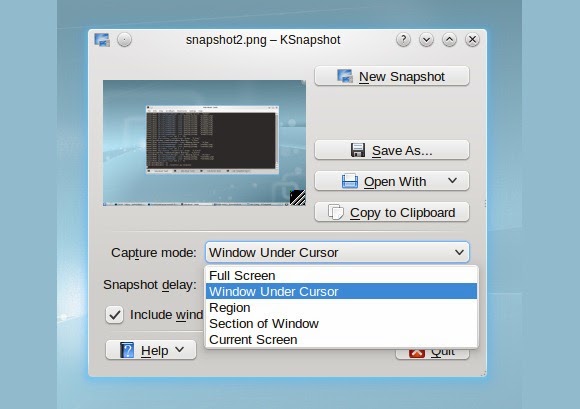The image size is (580, 409).
Task: Pick Region from capture mode list
Action: click(x=341, y=307)
